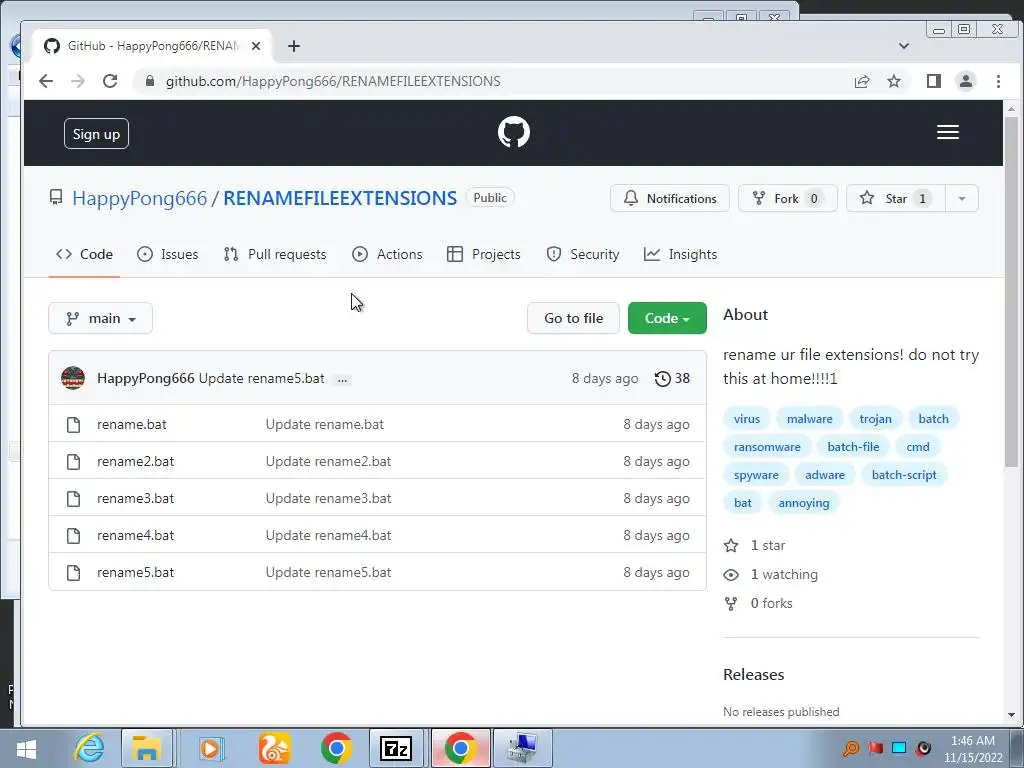1024x768 pixels.
Task: Open the Issues tab
Action: (x=168, y=254)
